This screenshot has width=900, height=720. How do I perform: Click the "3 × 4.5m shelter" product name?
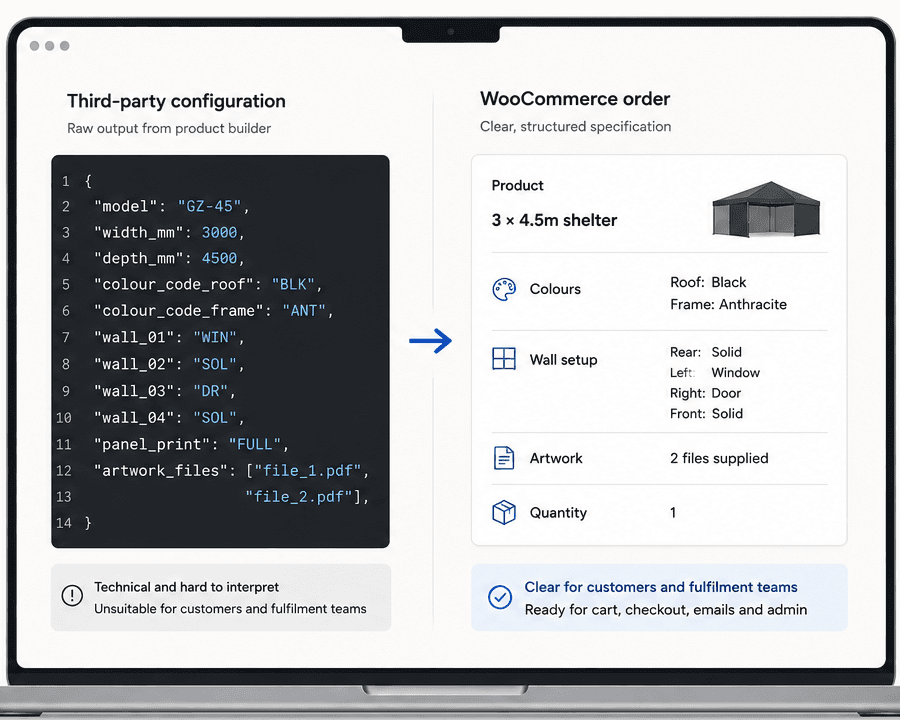(554, 220)
